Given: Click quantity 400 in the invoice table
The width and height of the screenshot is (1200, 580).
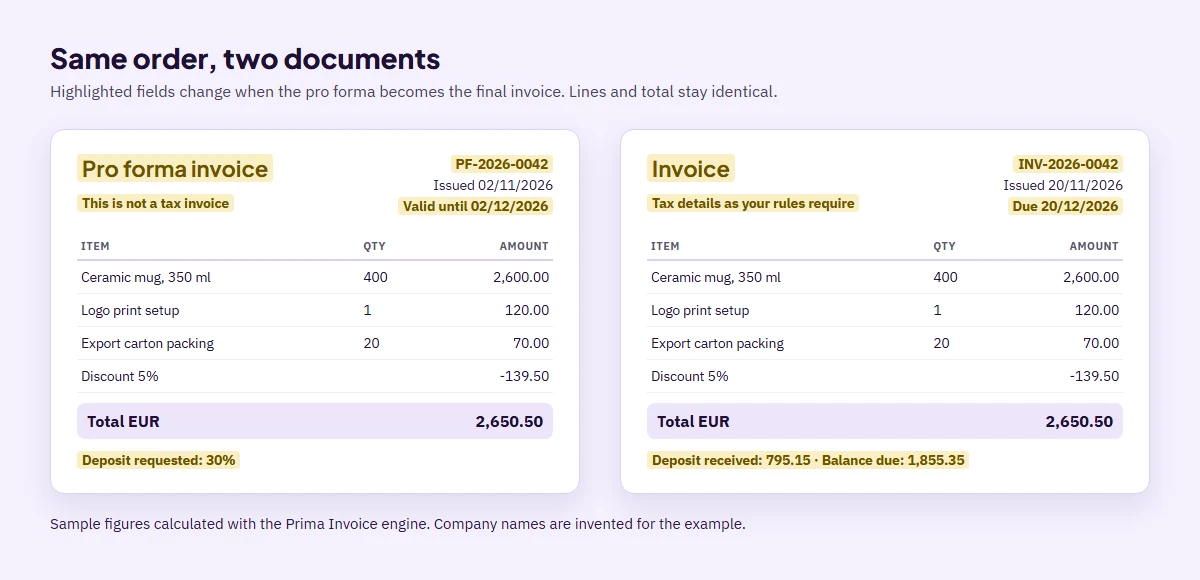Looking at the screenshot, I should tap(945, 277).
